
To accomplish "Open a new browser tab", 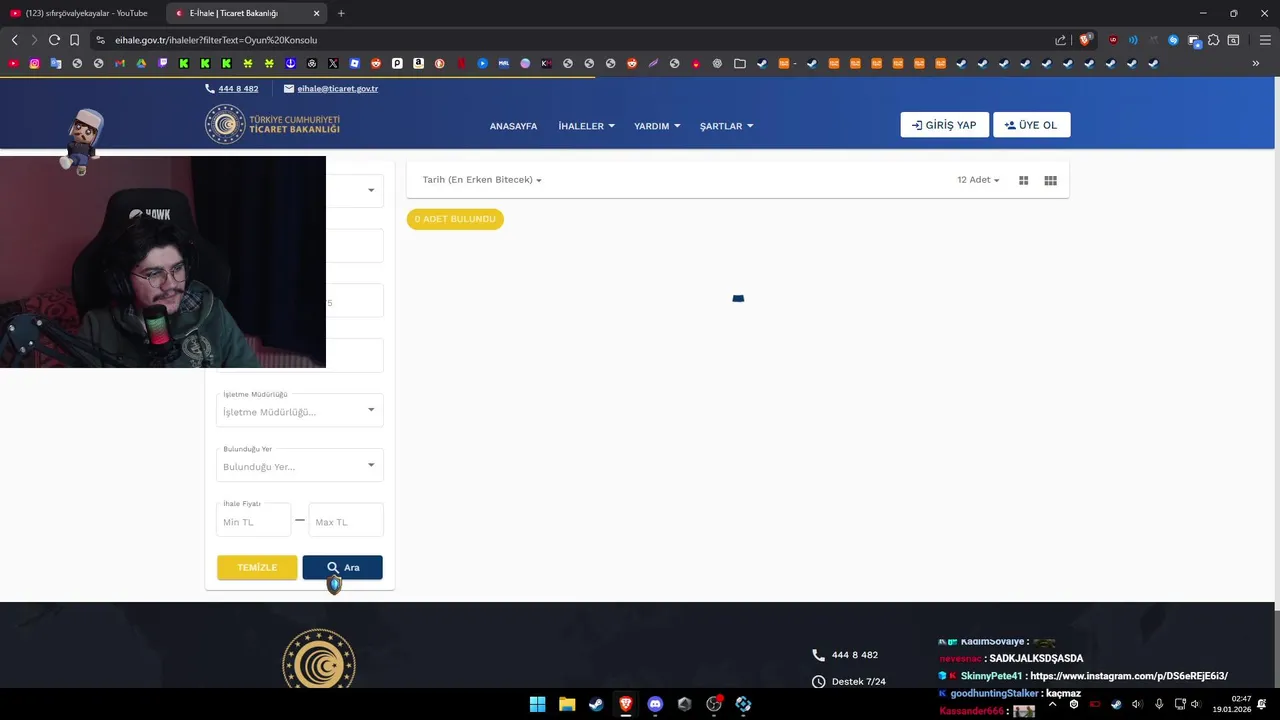I will (341, 13).
